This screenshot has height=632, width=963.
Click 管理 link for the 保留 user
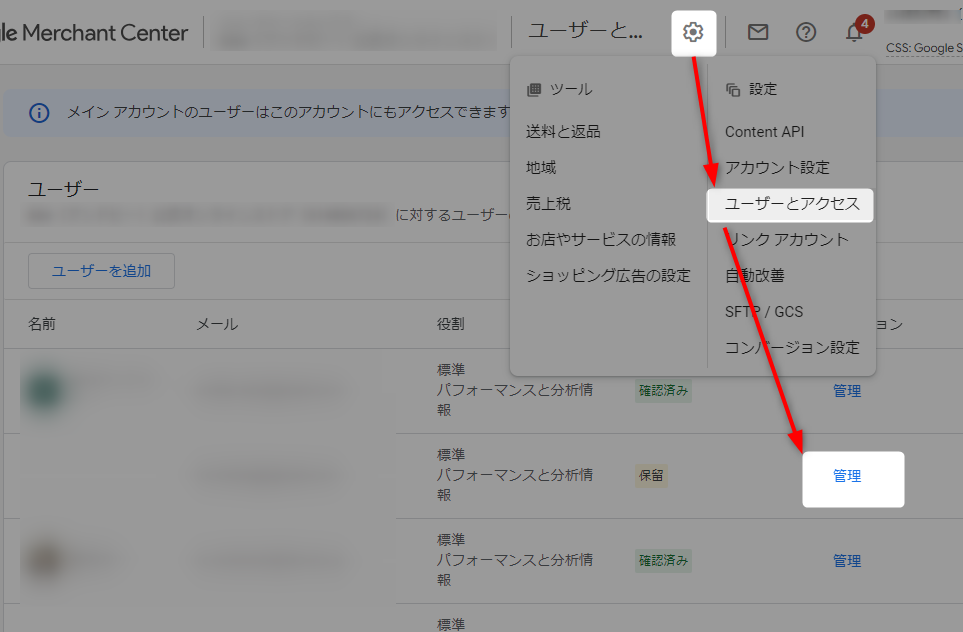coord(847,477)
